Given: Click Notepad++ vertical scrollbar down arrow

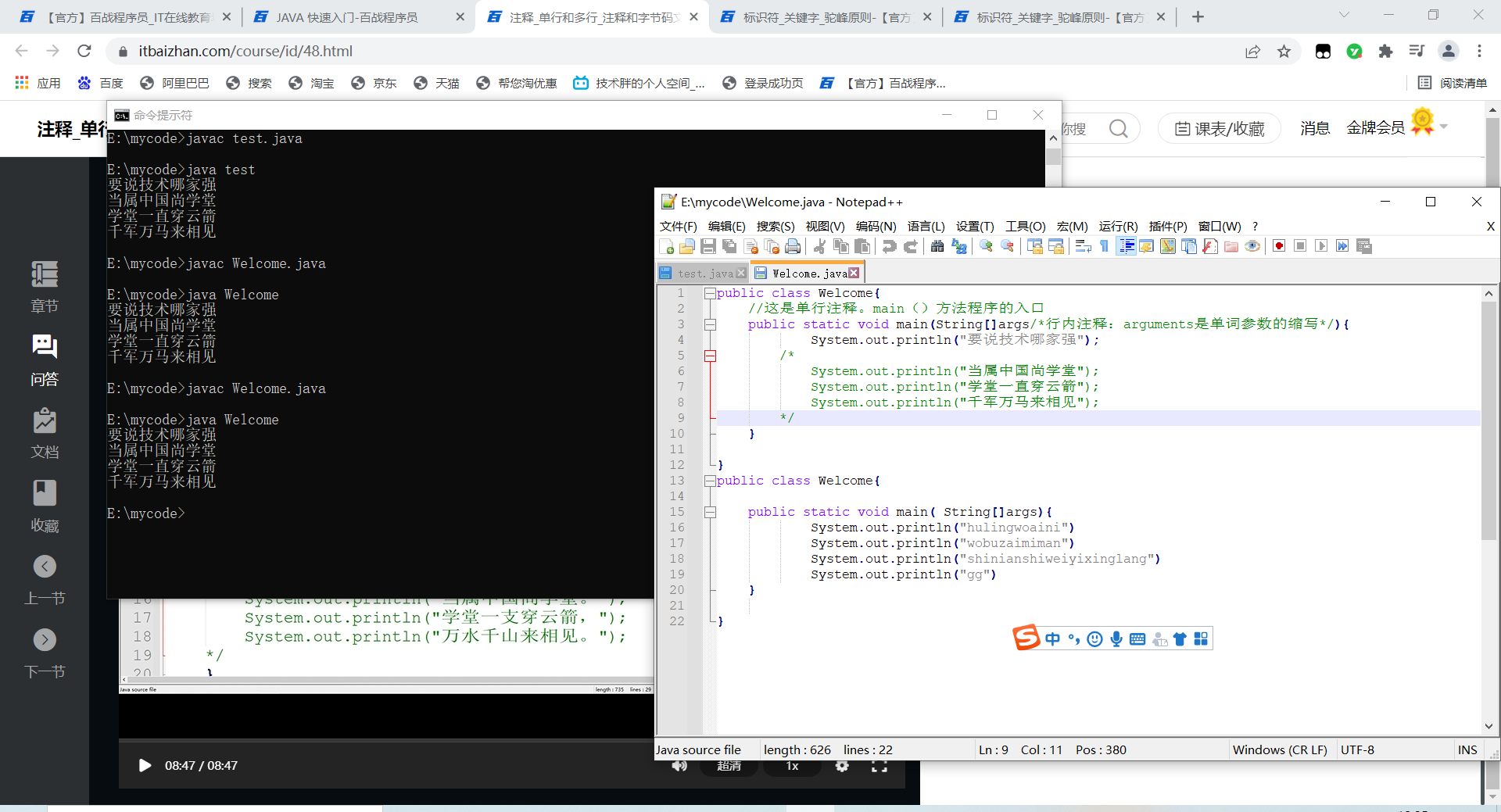Looking at the screenshot, I should 1488,726.
